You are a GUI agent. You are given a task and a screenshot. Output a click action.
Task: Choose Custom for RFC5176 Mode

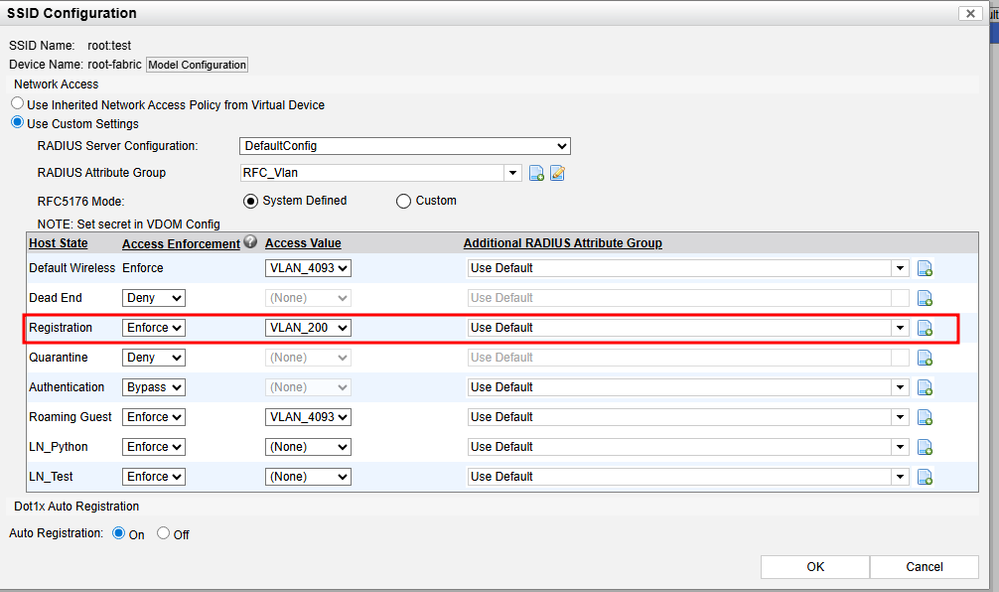coord(404,201)
